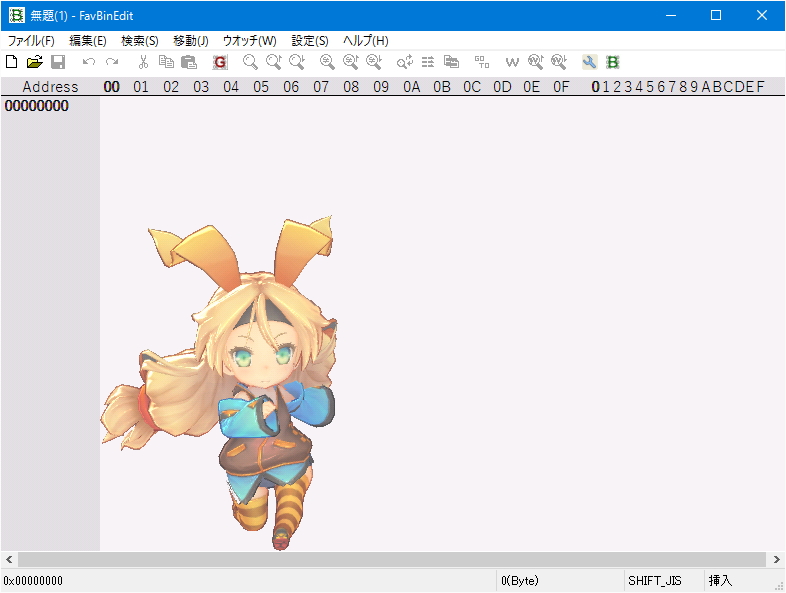Click compare-search magnifier with up arrow
Viewport: 786px width, 593px height.
click(351, 62)
